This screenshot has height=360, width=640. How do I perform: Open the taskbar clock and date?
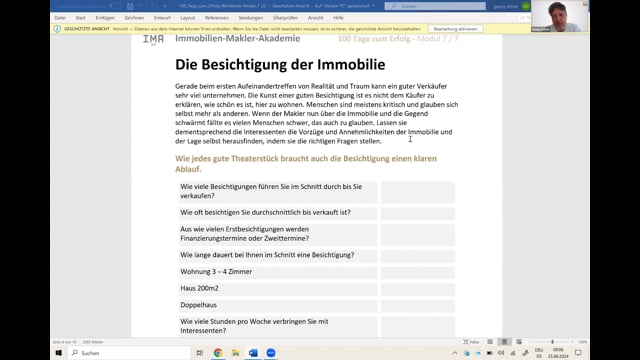click(558, 353)
